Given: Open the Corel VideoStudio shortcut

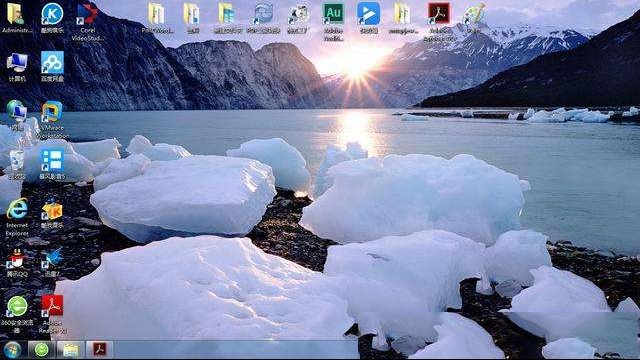Looking at the screenshot, I should tap(87, 22).
